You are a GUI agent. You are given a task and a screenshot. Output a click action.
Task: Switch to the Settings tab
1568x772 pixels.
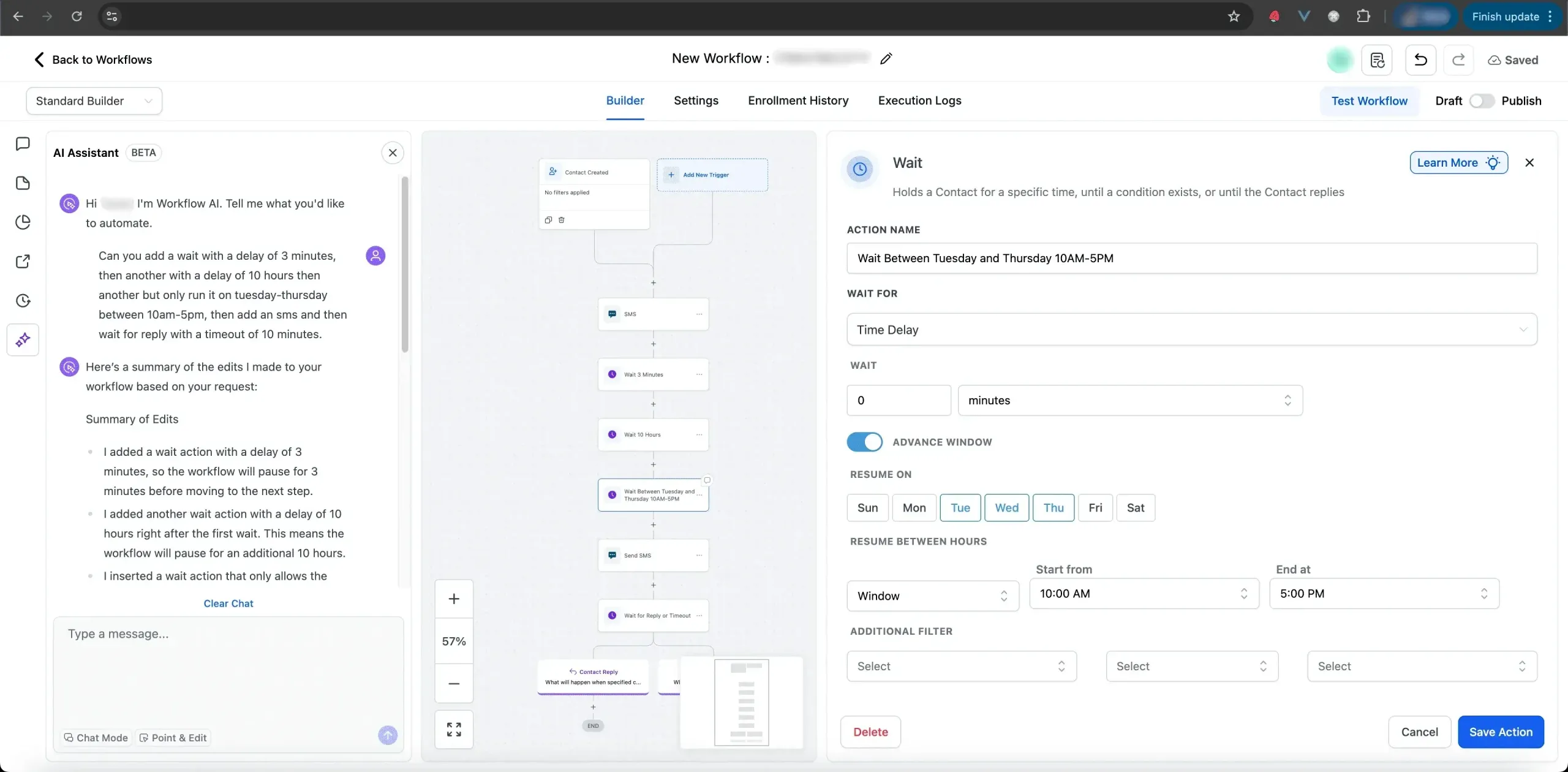[696, 100]
